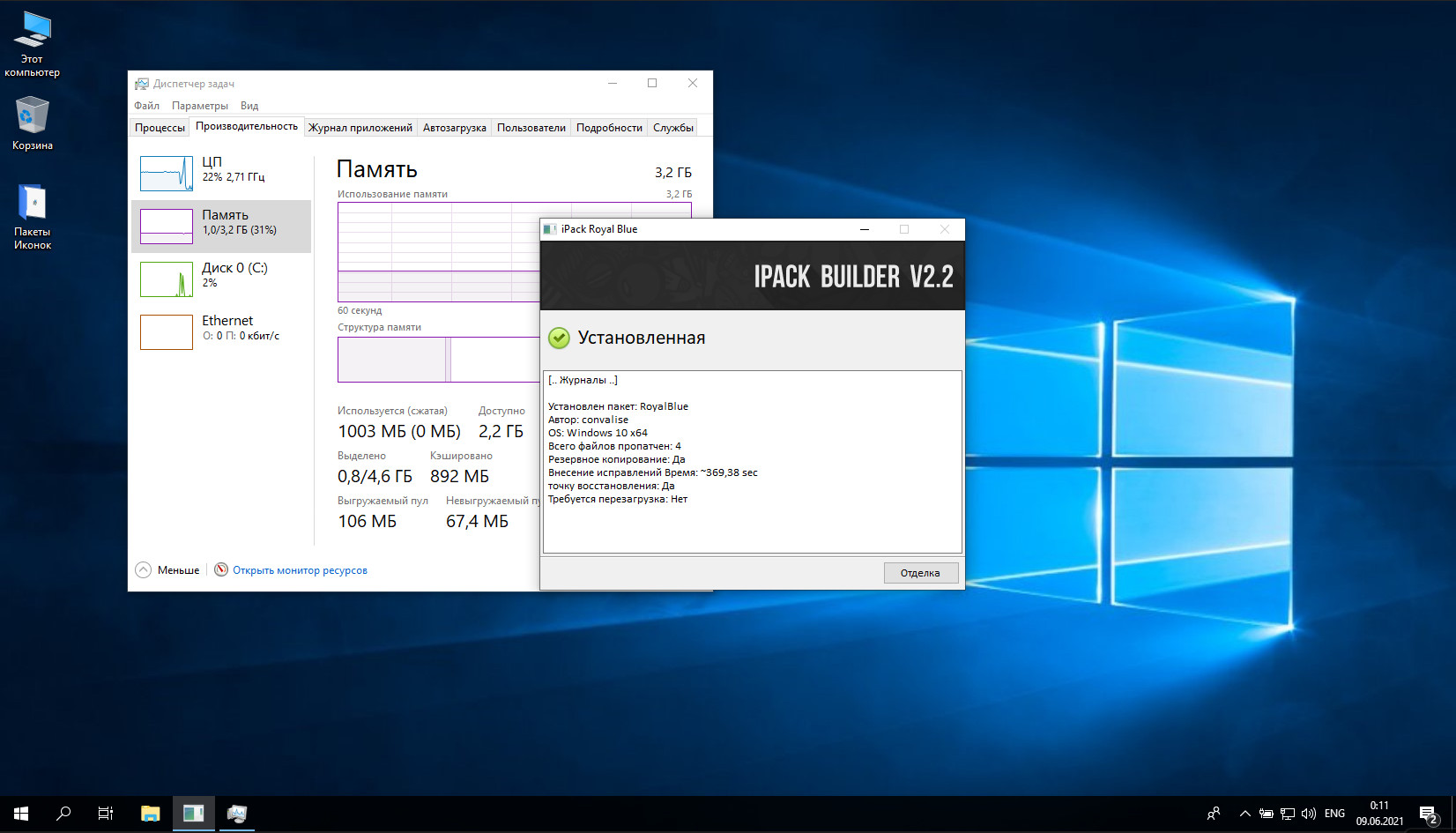Click Task Manager title bar icon
This screenshot has width=1456, height=833.
pyautogui.click(x=141, y=84)
